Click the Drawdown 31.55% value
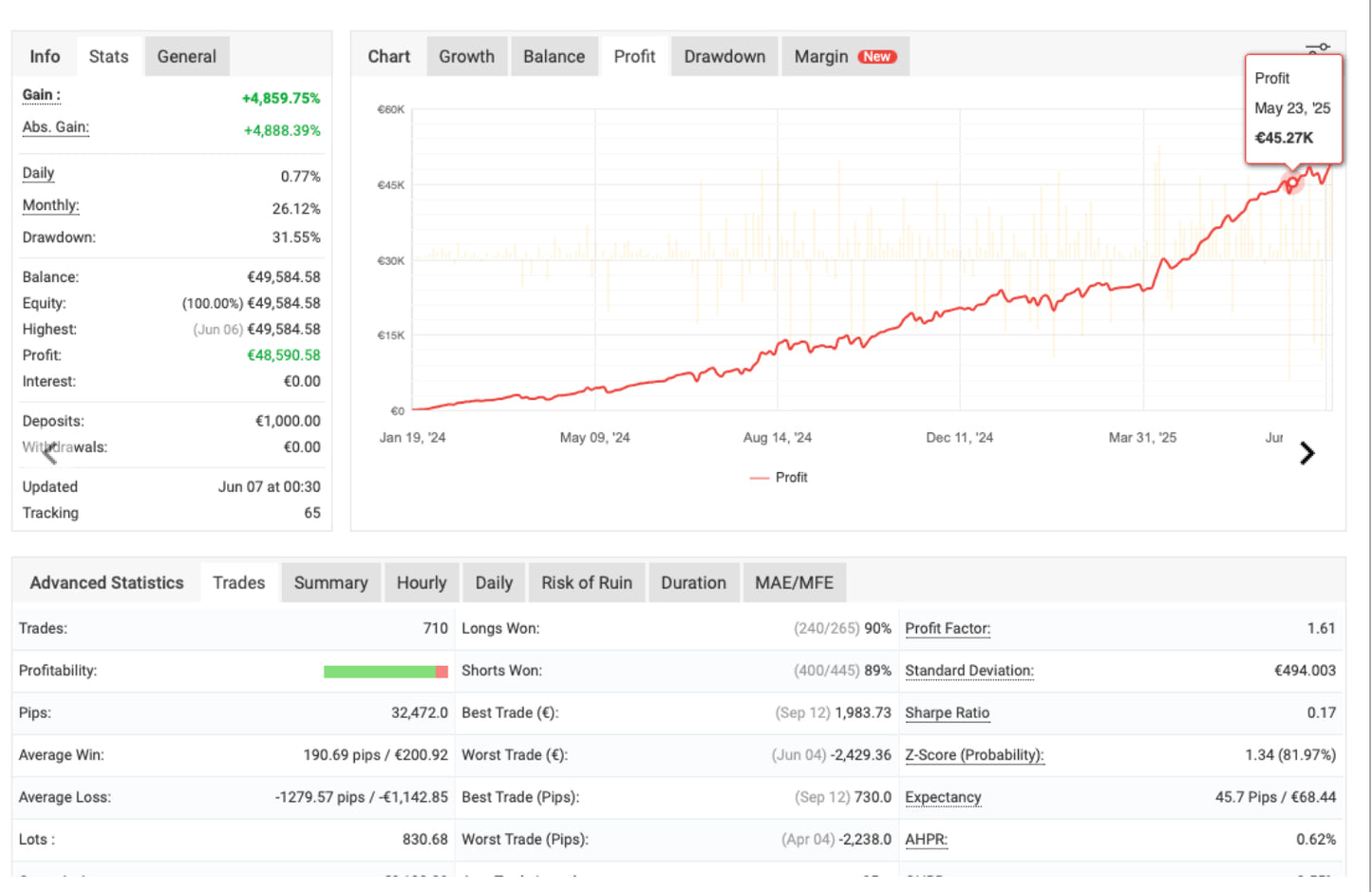 pos(296,237)
